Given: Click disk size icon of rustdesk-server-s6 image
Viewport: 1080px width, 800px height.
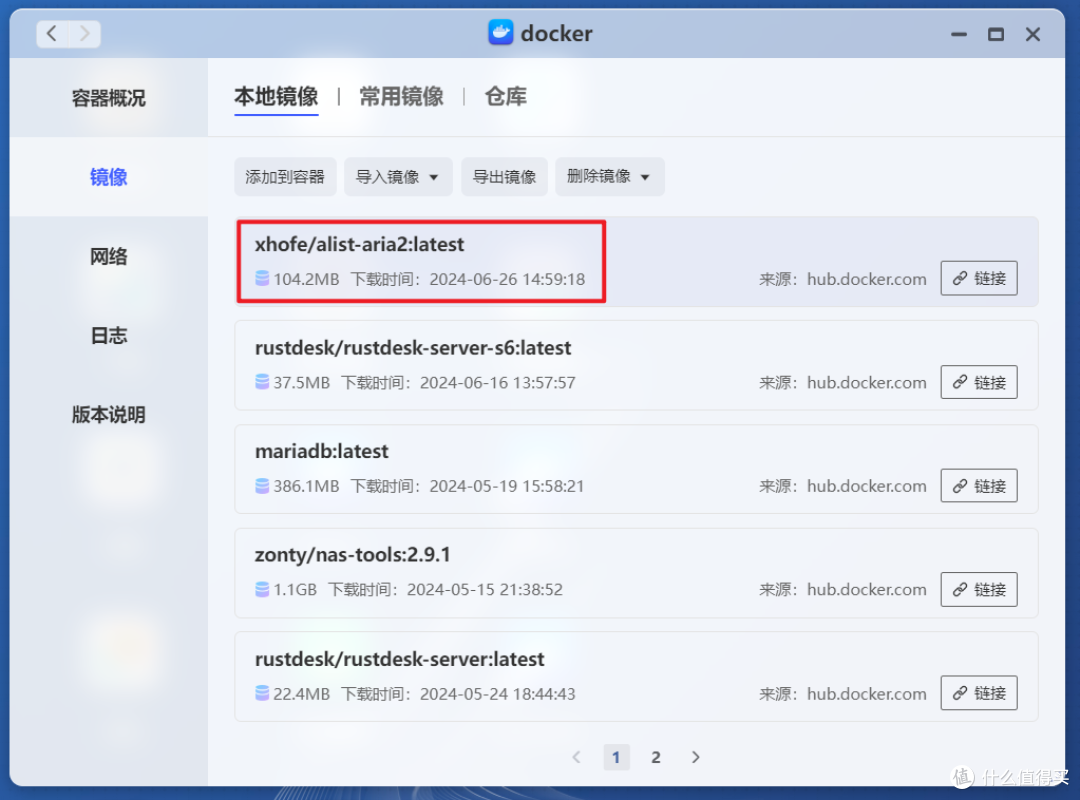Looking at the screenshot, I should [x=262, y=382].
